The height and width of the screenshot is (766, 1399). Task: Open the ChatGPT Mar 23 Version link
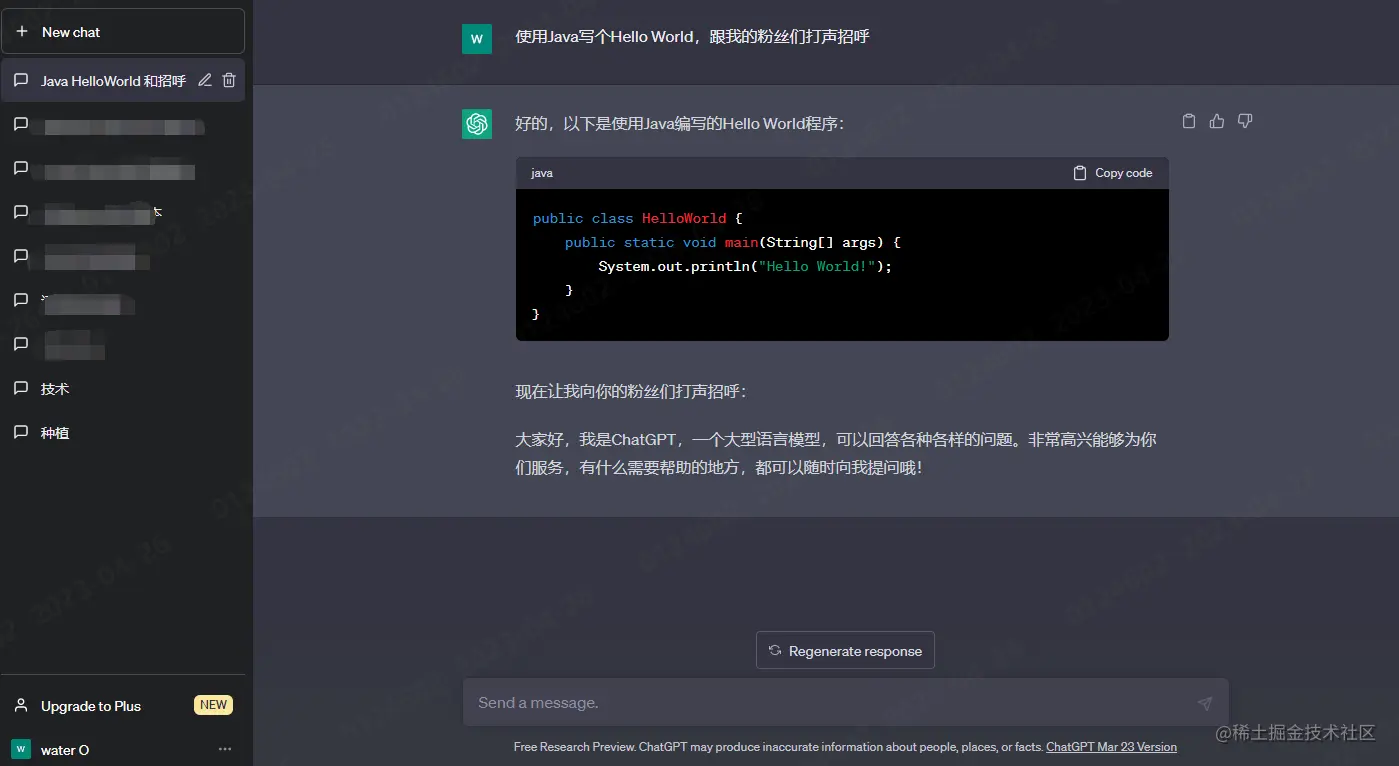[x=1111, y=747]
